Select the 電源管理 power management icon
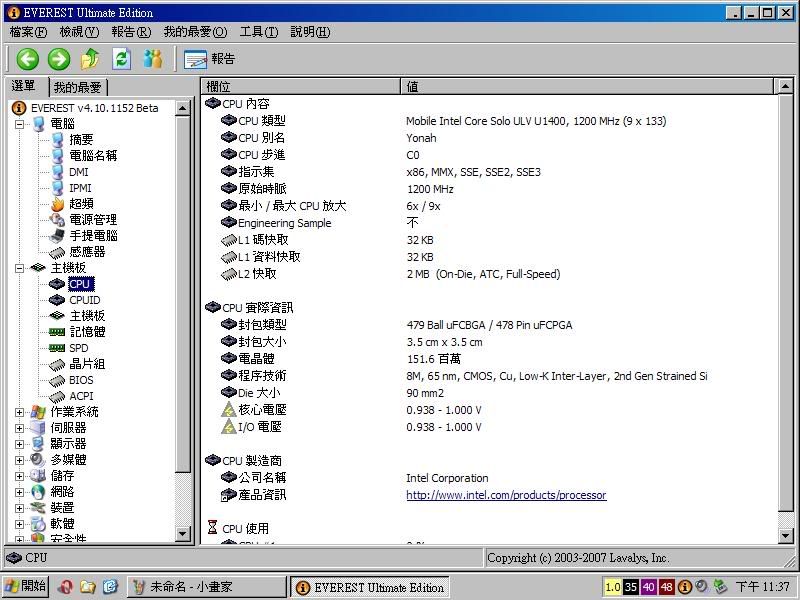 (x=57, y=220)
